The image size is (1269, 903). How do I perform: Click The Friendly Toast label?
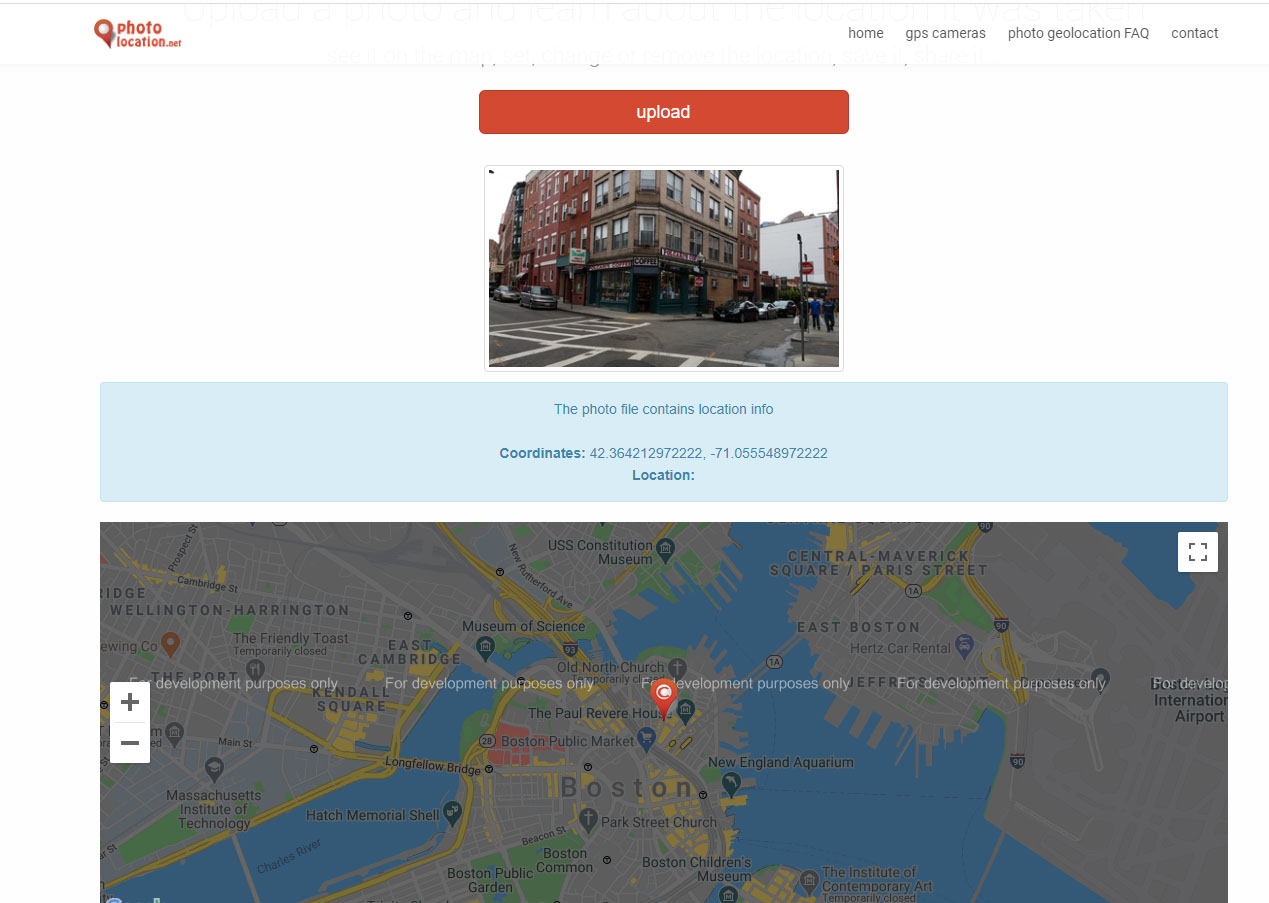pos(291,638)
